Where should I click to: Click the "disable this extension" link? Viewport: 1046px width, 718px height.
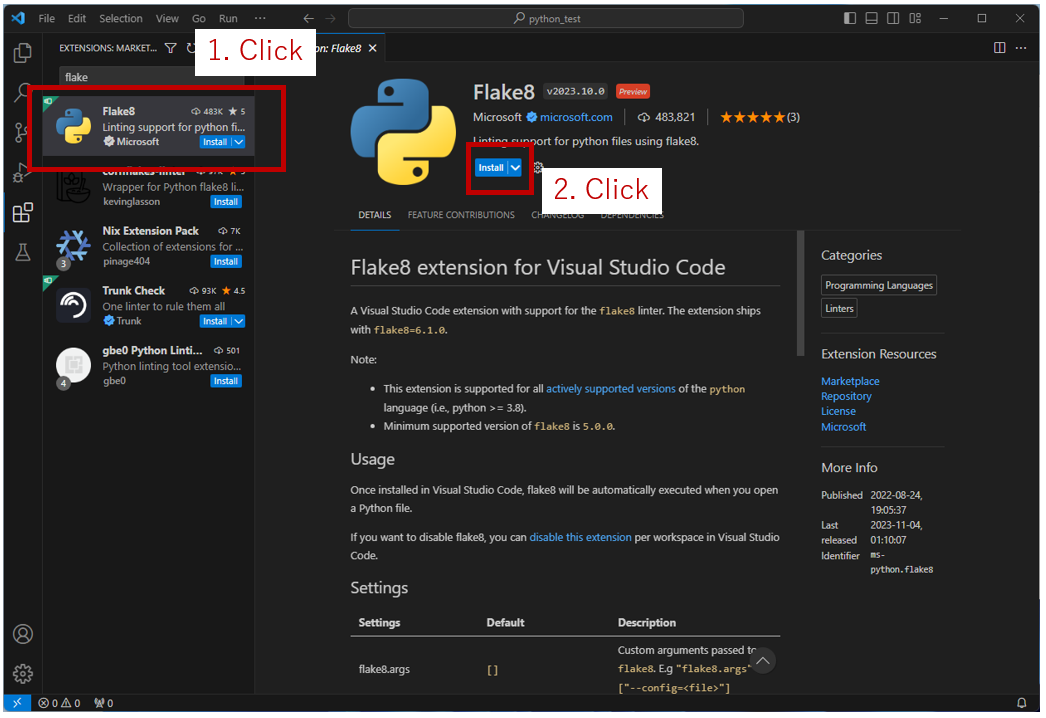coord(580,537)
